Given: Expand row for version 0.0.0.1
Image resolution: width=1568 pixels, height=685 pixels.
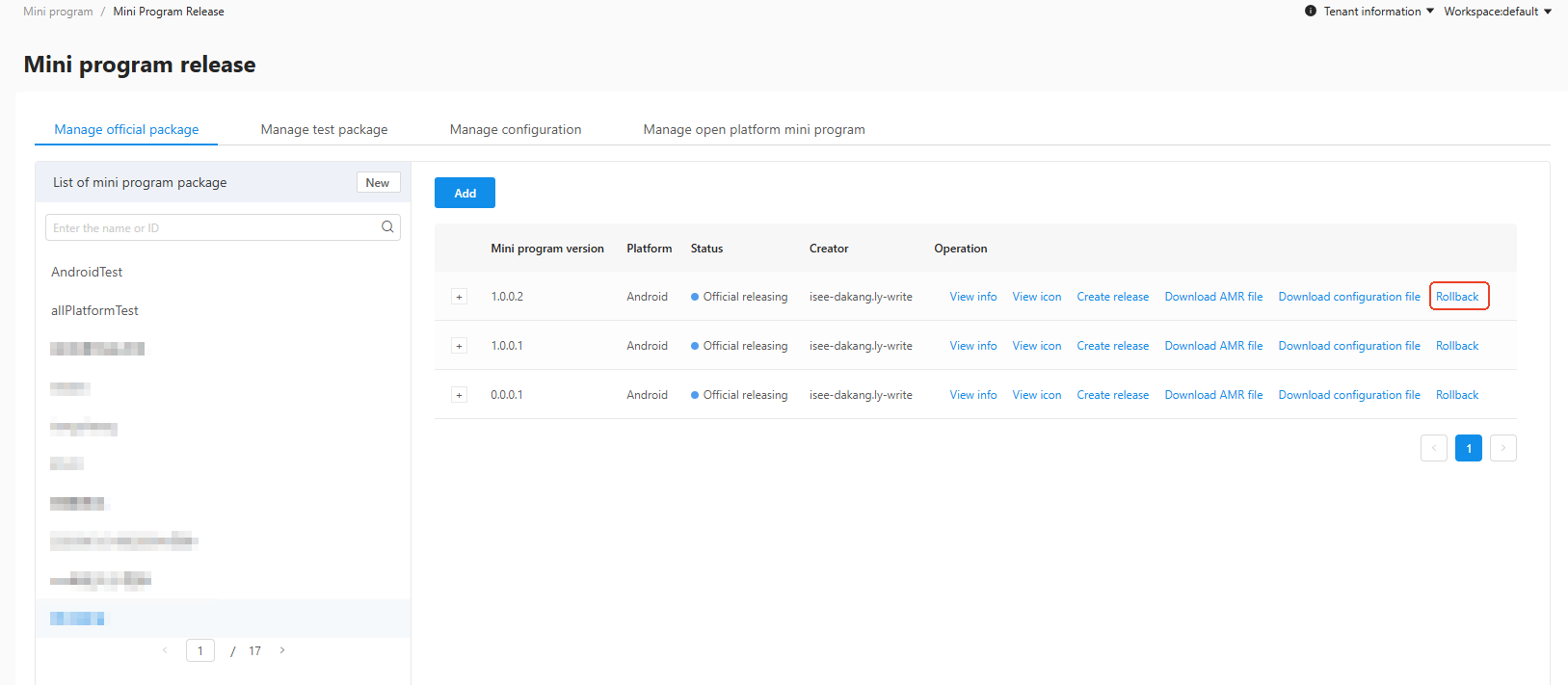Looking at the screenshot, I should click(x=460, y=395).
